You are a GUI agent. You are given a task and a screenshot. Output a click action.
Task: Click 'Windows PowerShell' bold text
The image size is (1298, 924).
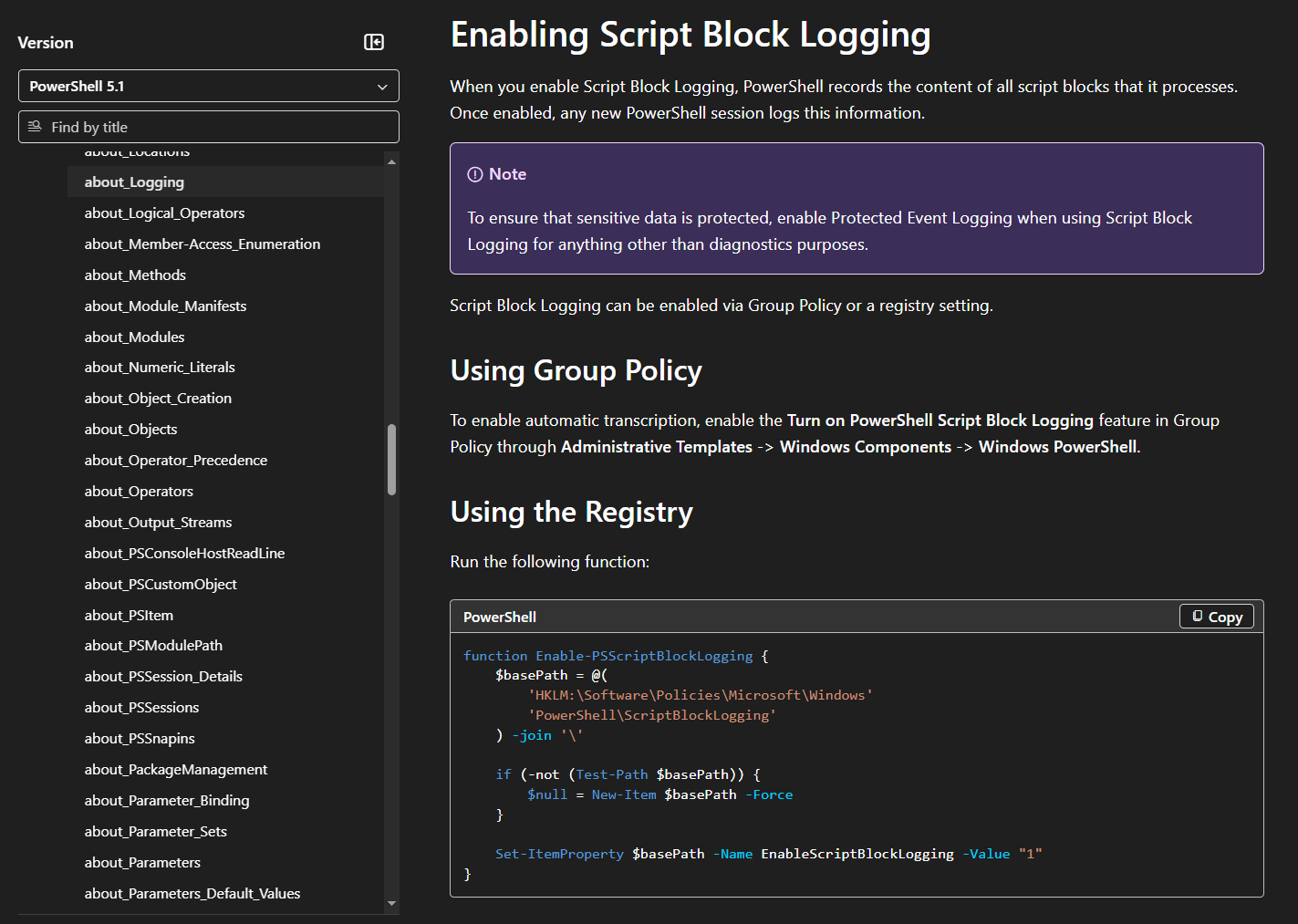coord(1058,447)
